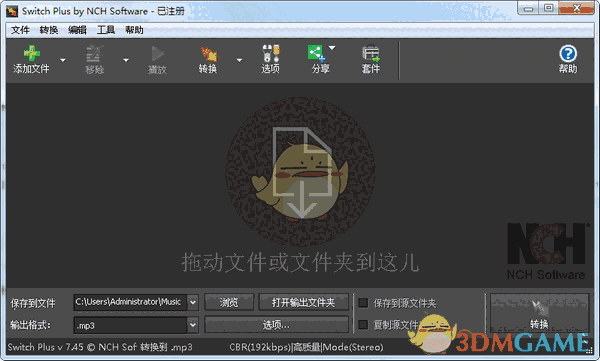The width and height of the screenshot is (600, 361).
Task: Expand the Share dropdown arrow
Action: click(332, 48)
